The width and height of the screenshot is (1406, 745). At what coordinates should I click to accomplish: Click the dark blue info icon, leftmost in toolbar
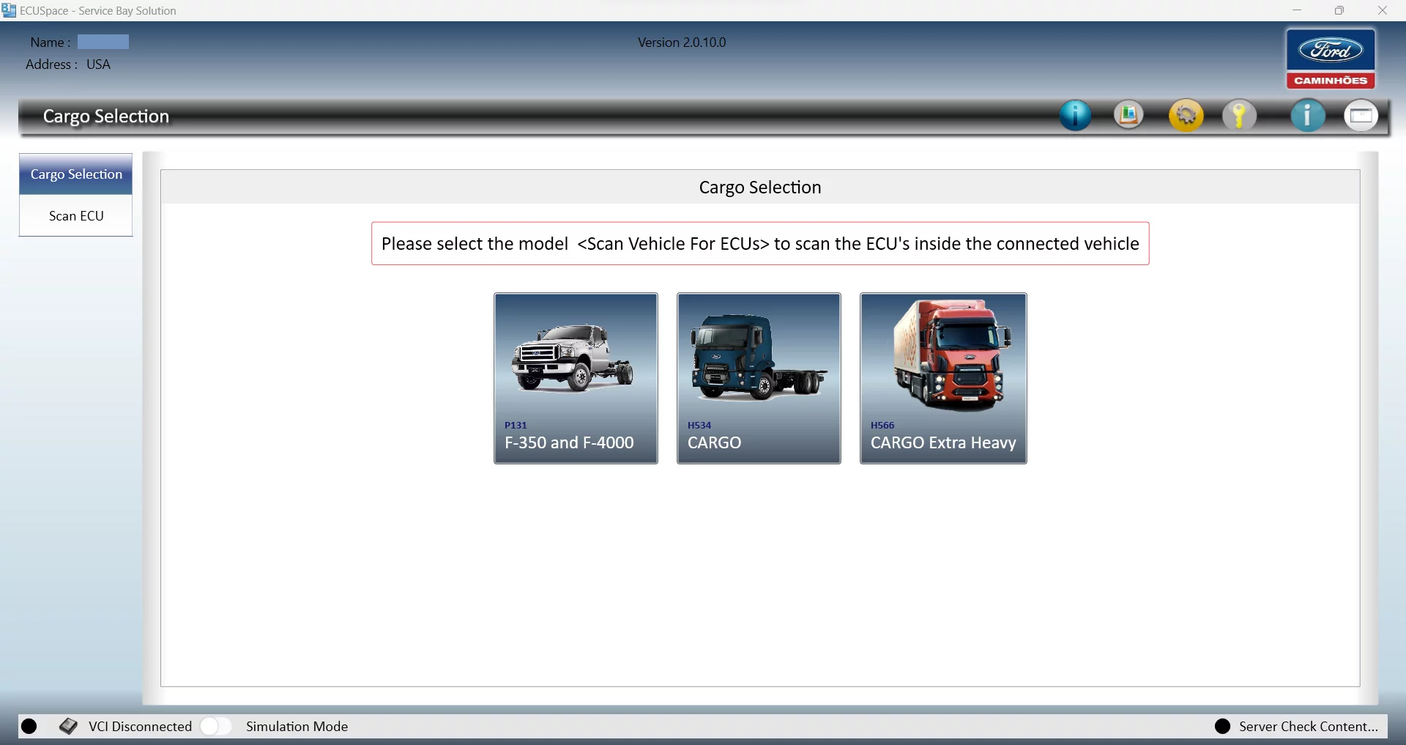pos(1075,115)
